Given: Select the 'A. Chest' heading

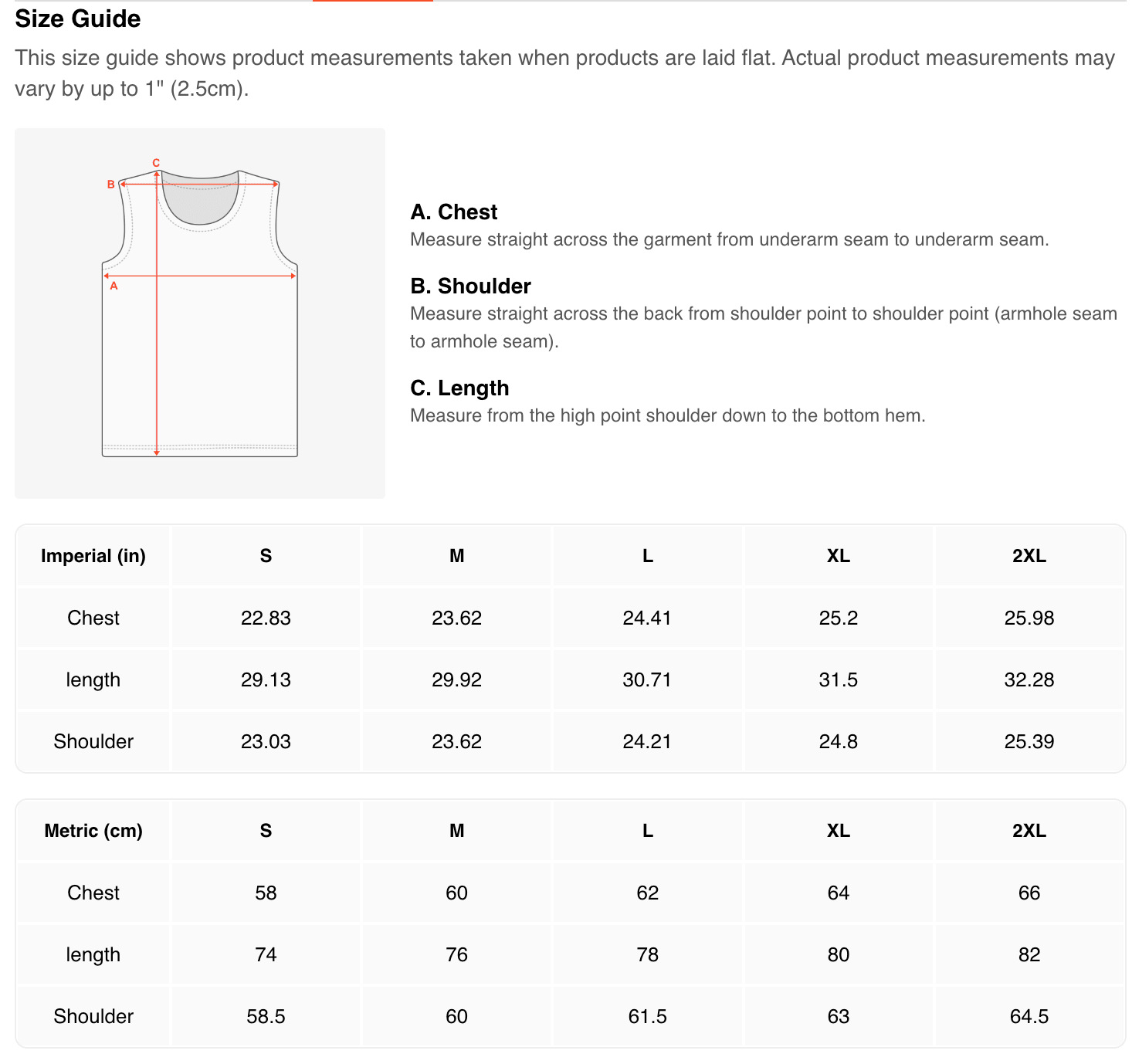Looking at the screenshot, I should (x=454, y=212).
